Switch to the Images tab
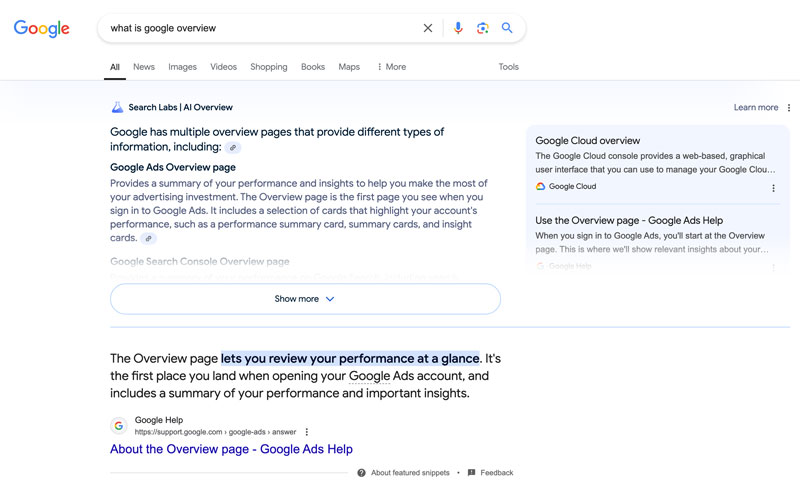The height and width of the screenshot is (485, 800). (182, 67)
